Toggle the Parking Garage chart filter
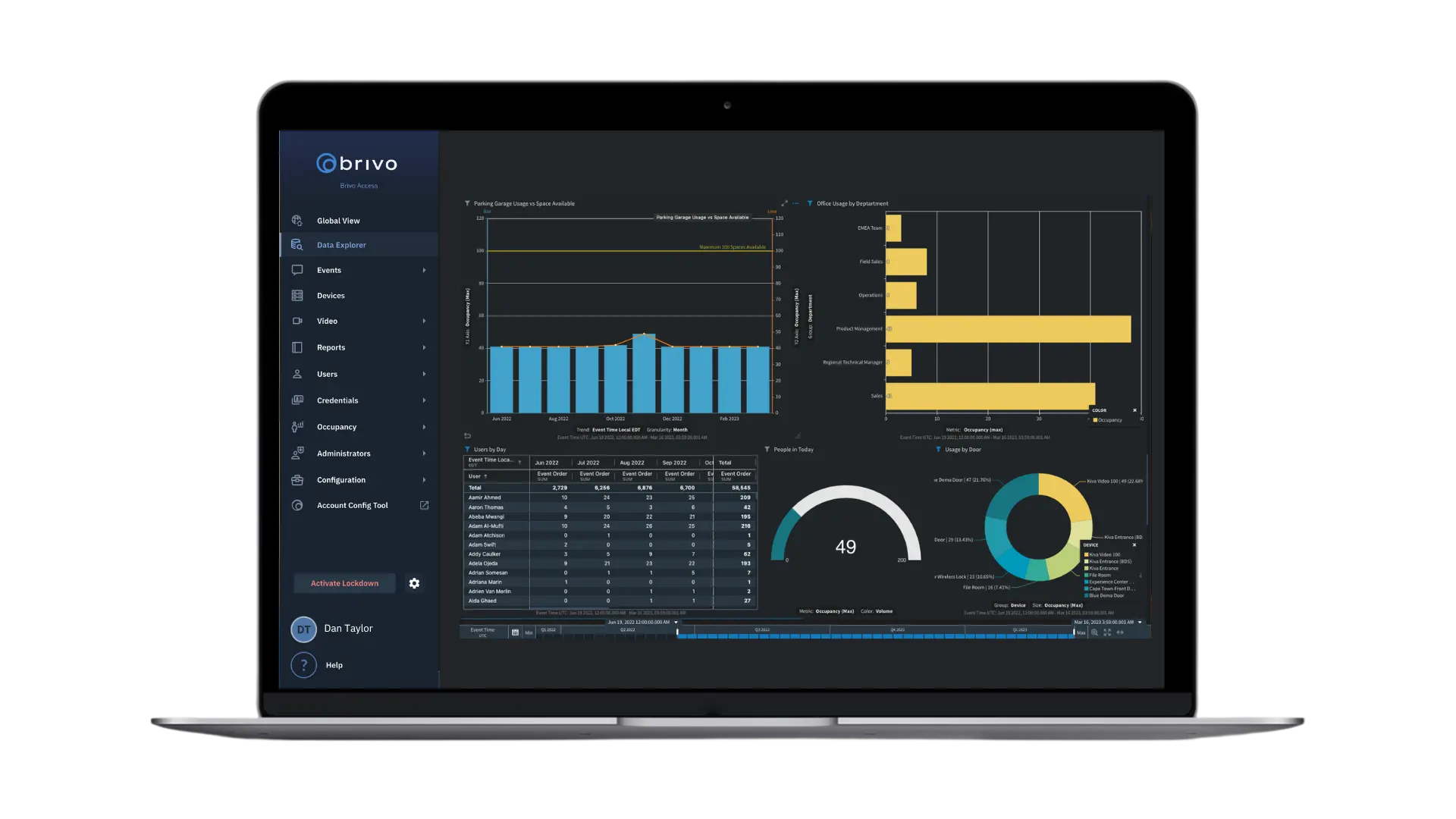The height and width of the screenshot is (819, 1456). (467, 203)
